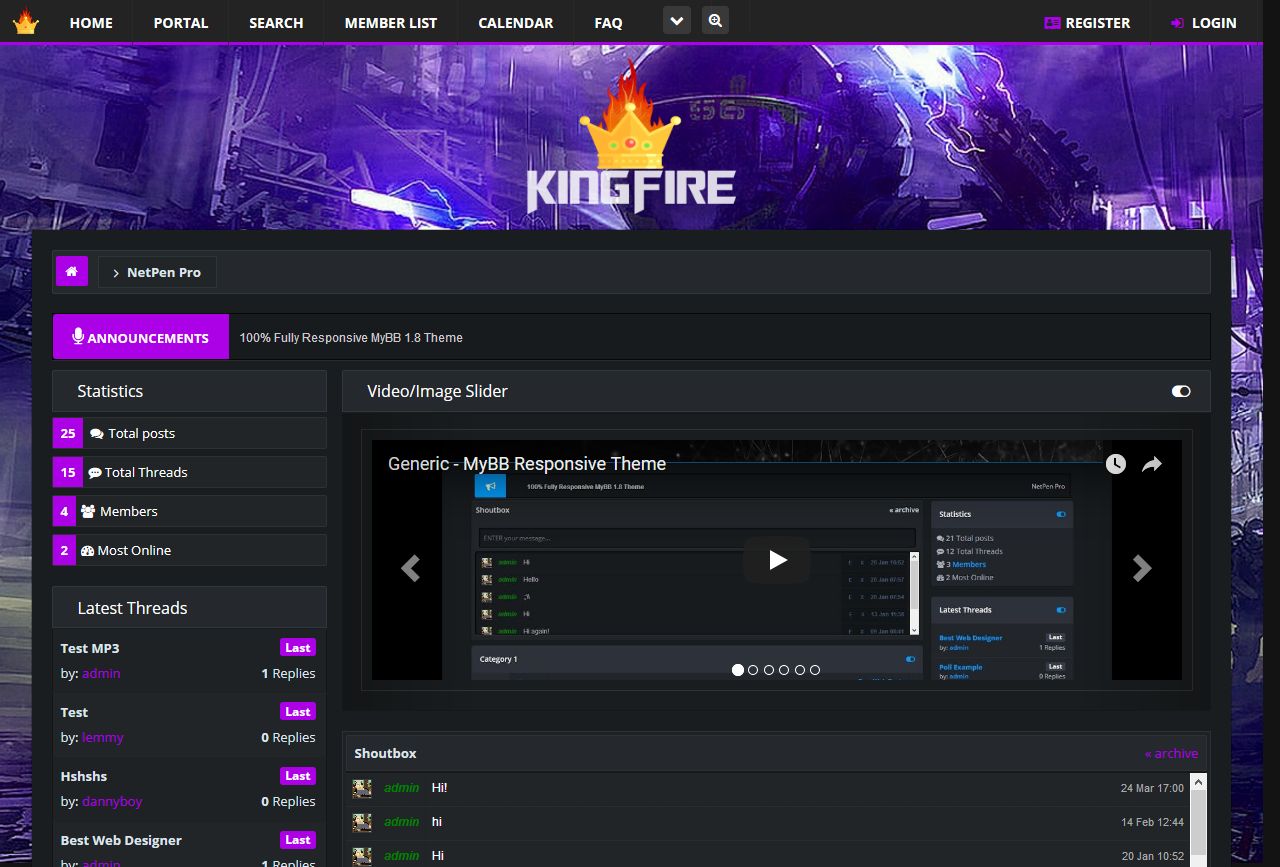Viewport: 1280px width, 867px height.
Task: Open the PORTAL menu item
Action: (x=181, y=22)
